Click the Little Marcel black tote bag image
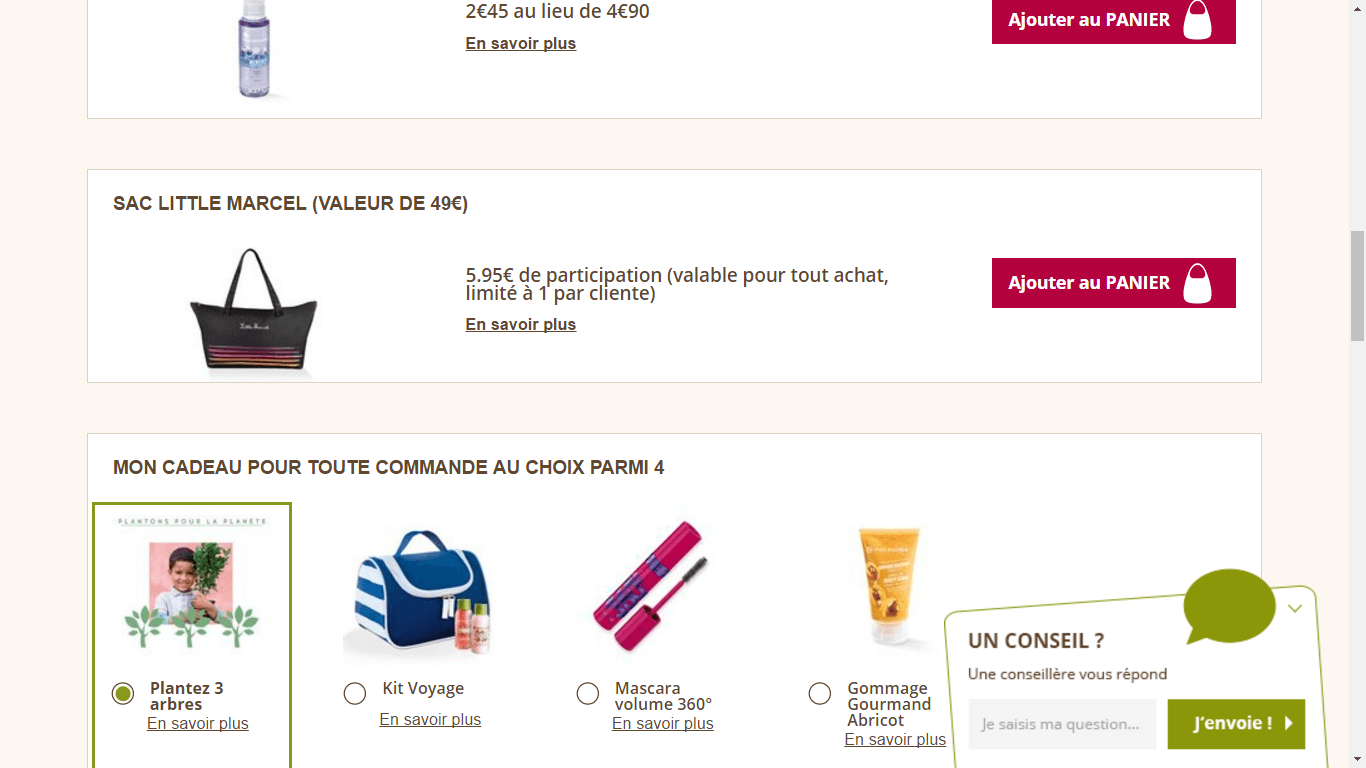 (x=254, y=310)
